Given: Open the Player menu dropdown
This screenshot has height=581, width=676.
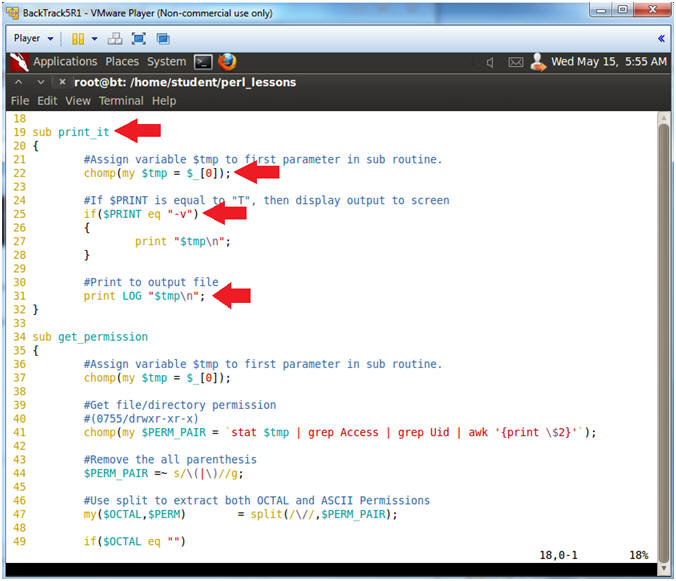Looking at the screenshot, I should pos(33,38).
